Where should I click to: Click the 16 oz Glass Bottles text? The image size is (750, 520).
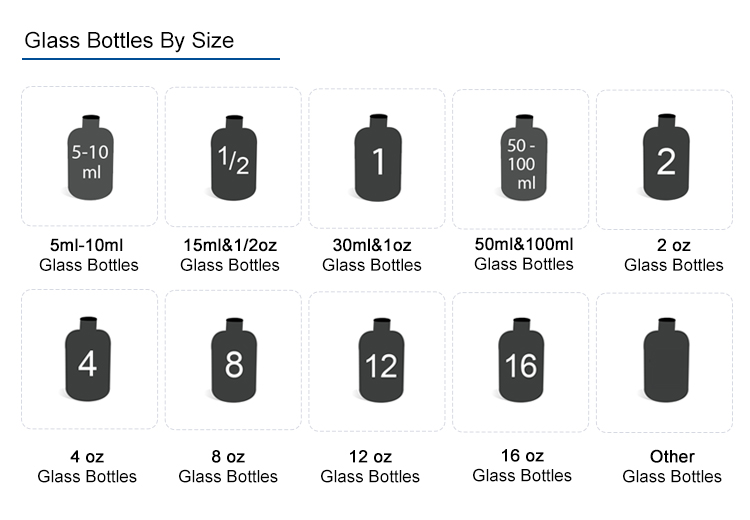tap(522, 465)
